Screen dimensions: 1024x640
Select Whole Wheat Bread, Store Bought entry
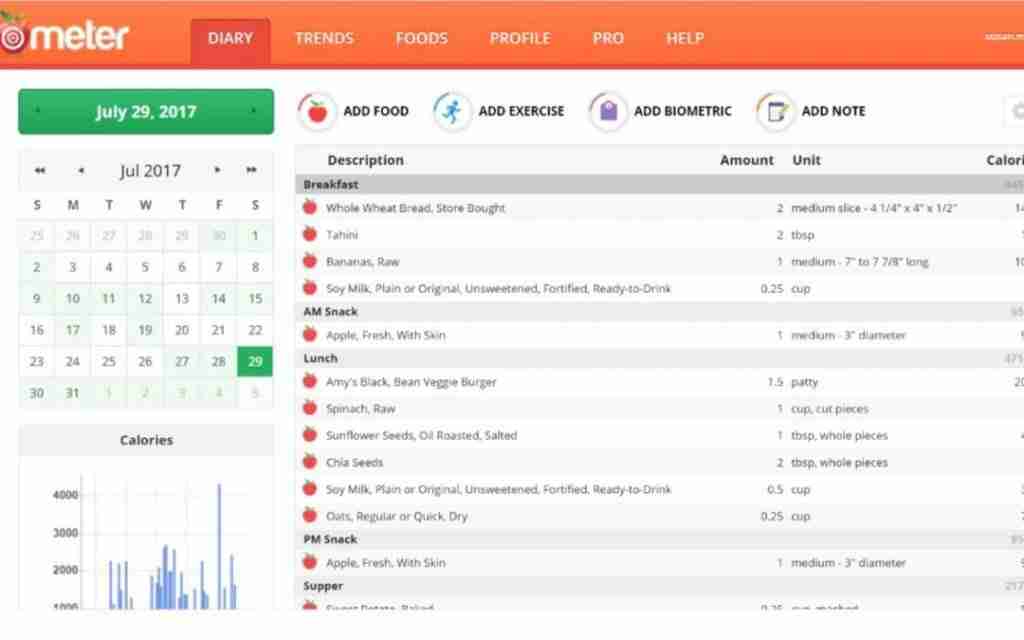(415, 208)
